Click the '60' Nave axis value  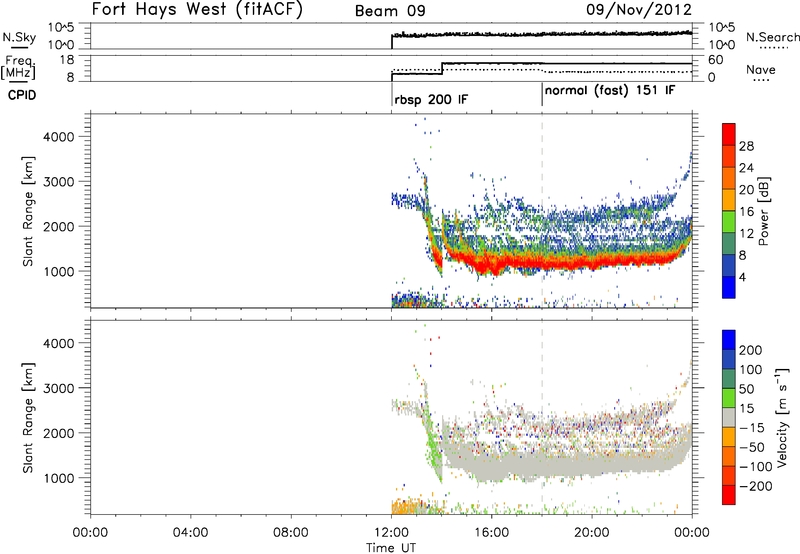click(x=716, y=60)
